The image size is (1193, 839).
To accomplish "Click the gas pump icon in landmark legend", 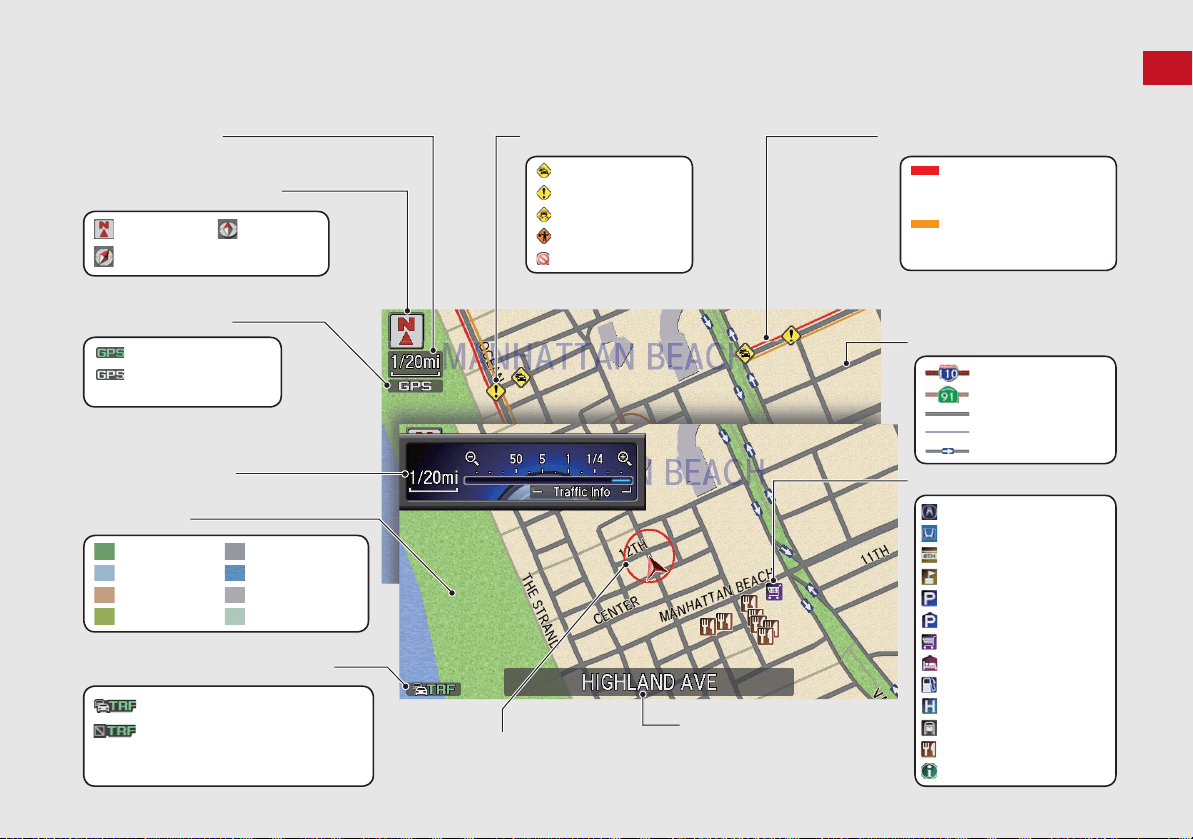I will (x=929, y=685).
